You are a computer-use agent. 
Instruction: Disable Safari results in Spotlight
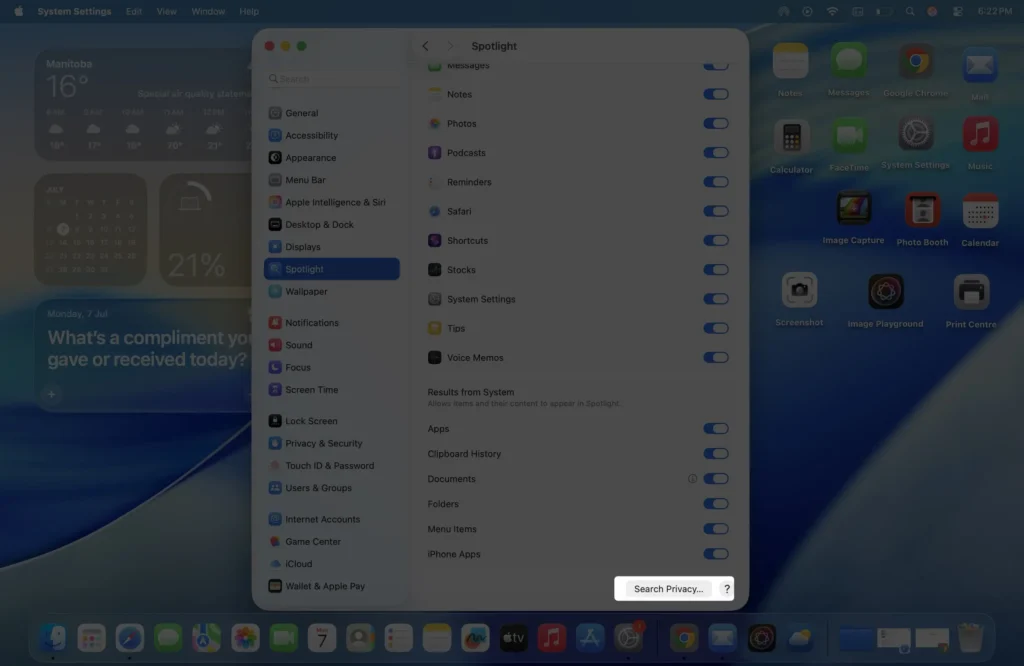(x=716, y=211)
